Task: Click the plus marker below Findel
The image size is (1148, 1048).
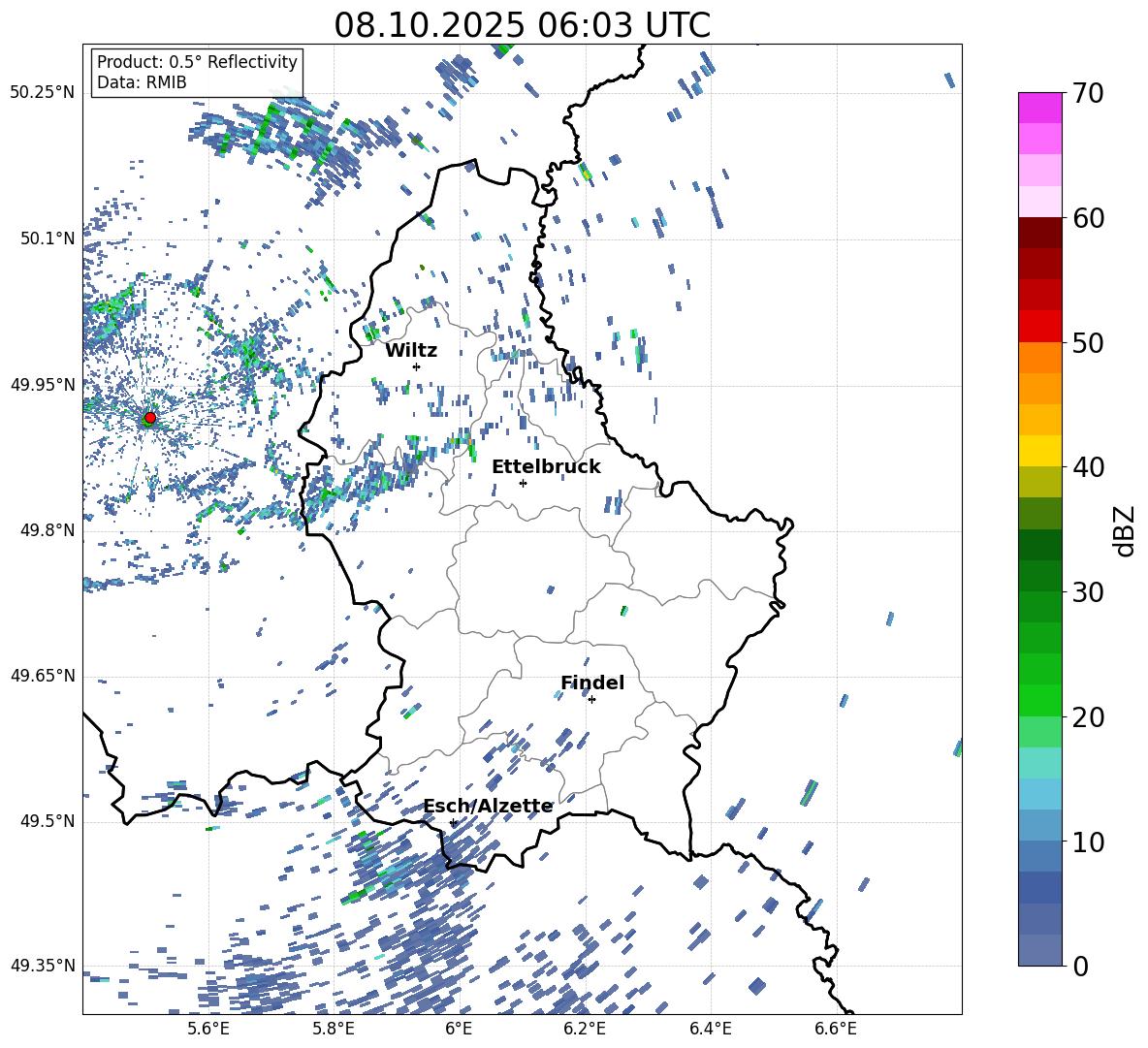Action: [591, 700]
